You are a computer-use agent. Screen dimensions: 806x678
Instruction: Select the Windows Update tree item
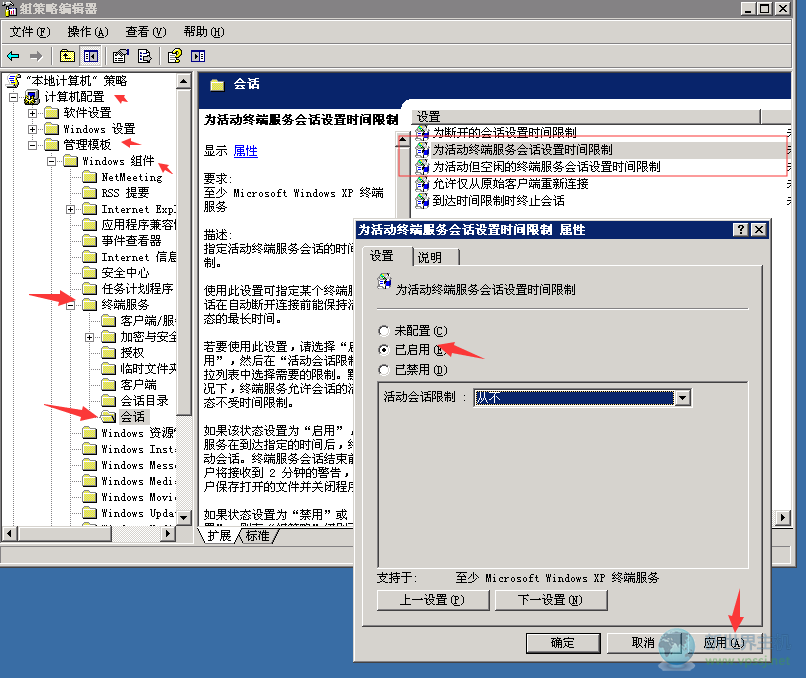[x=138, y=513]
